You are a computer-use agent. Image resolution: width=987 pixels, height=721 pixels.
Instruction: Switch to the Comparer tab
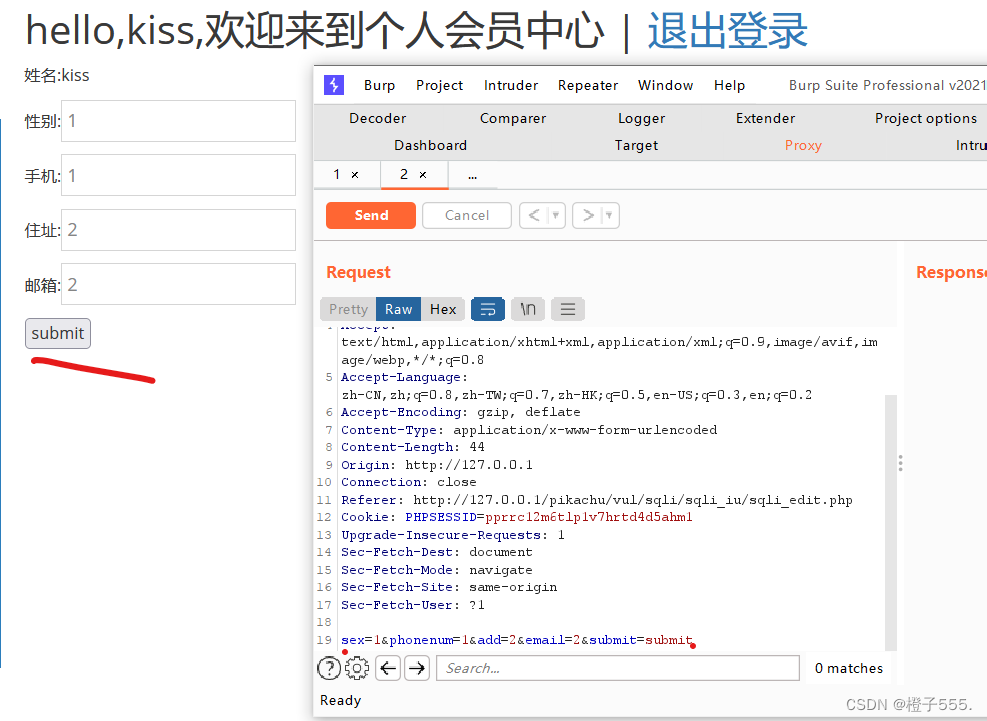point(513,118)
